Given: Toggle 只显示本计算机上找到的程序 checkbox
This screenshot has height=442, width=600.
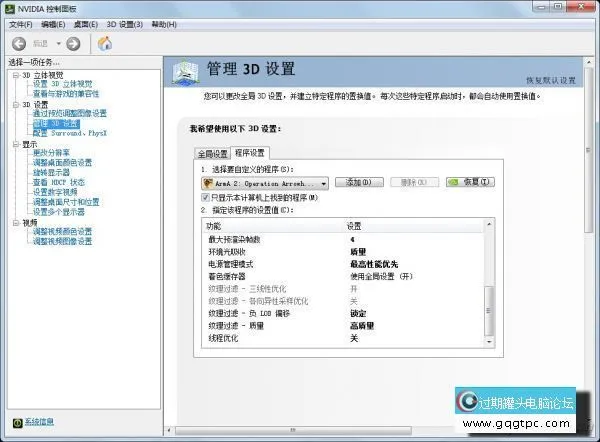Looking at the screenshot, I should click(205, 197).
